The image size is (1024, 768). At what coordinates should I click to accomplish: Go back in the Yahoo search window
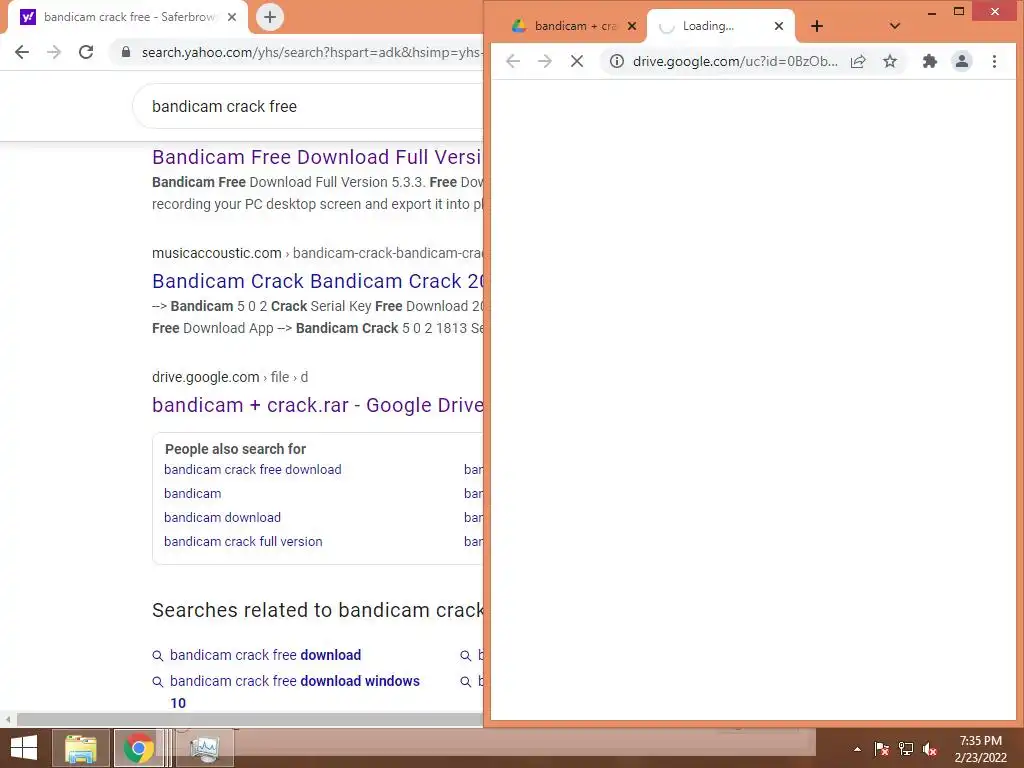(x=22, y=52)
